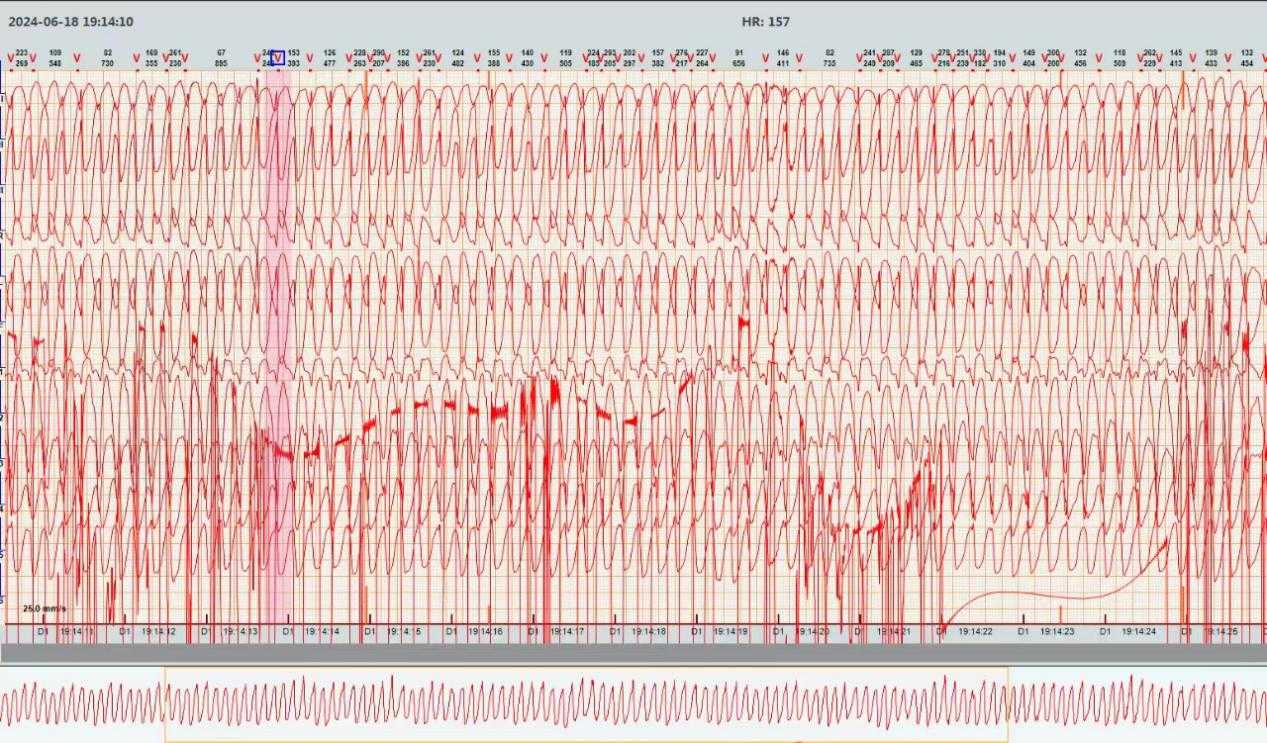Select the 19:14:24 time marker
Viewport: 1267px width, 743px height.
(1138, 632)
